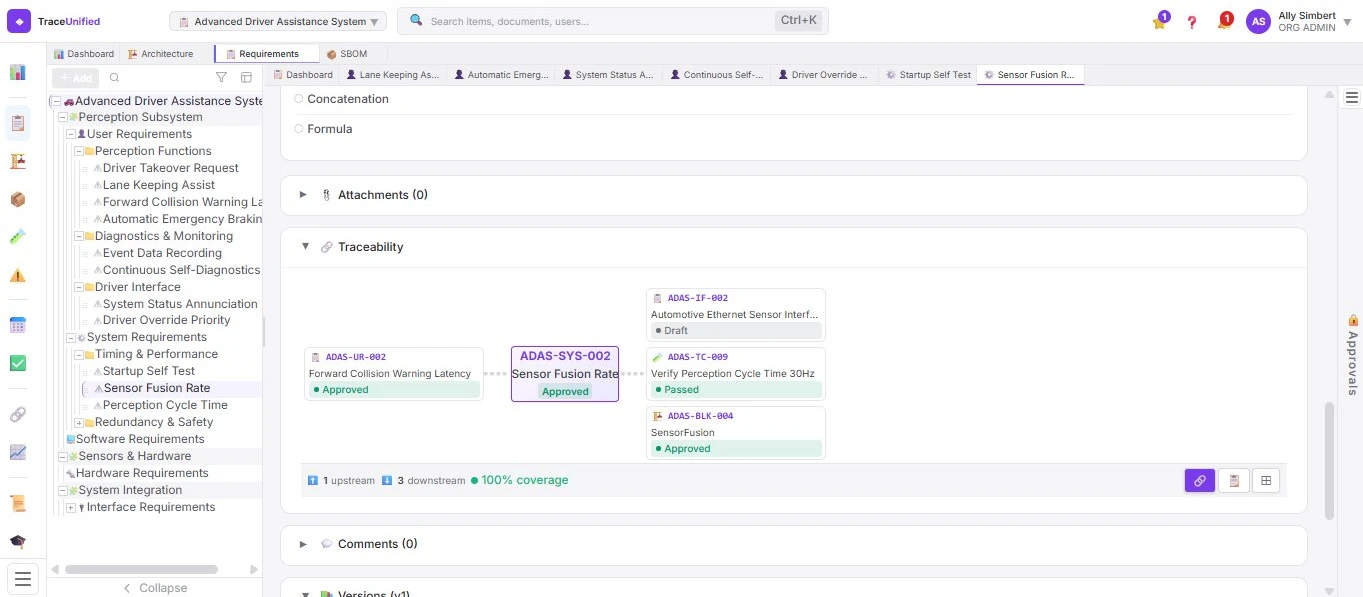
Task: Collapse the Diagnostics & Monitoring folder
Action: 78,236
